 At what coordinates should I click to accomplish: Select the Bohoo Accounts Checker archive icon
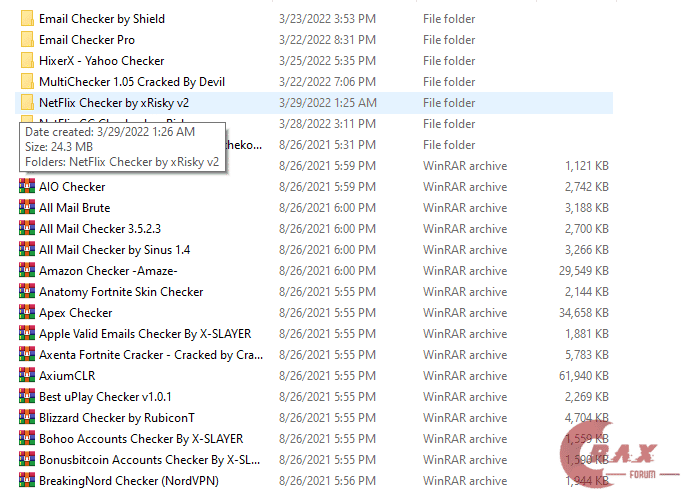click(27, 438)
